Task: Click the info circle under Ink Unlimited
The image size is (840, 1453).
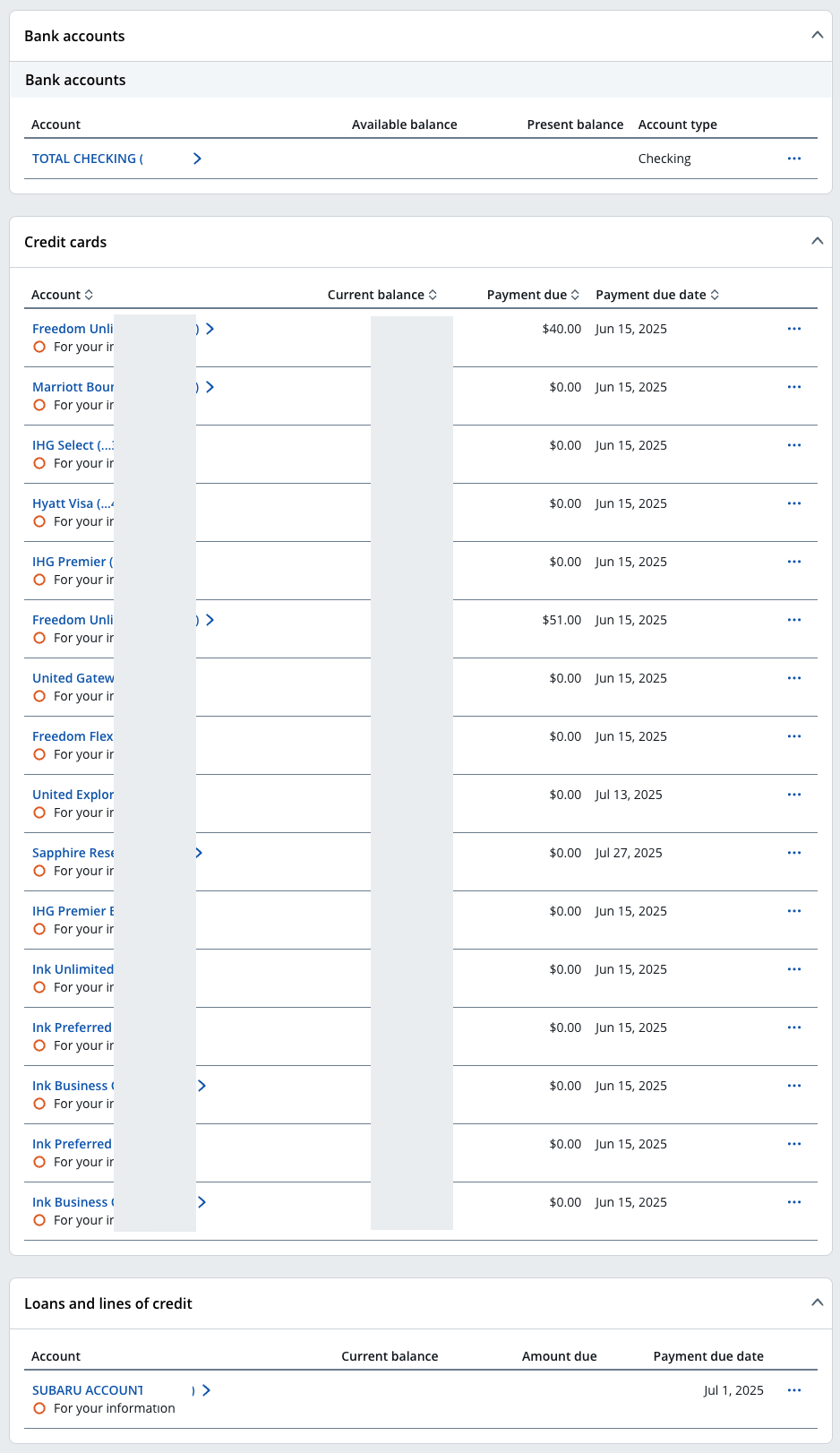Action: tap(39, 987)
